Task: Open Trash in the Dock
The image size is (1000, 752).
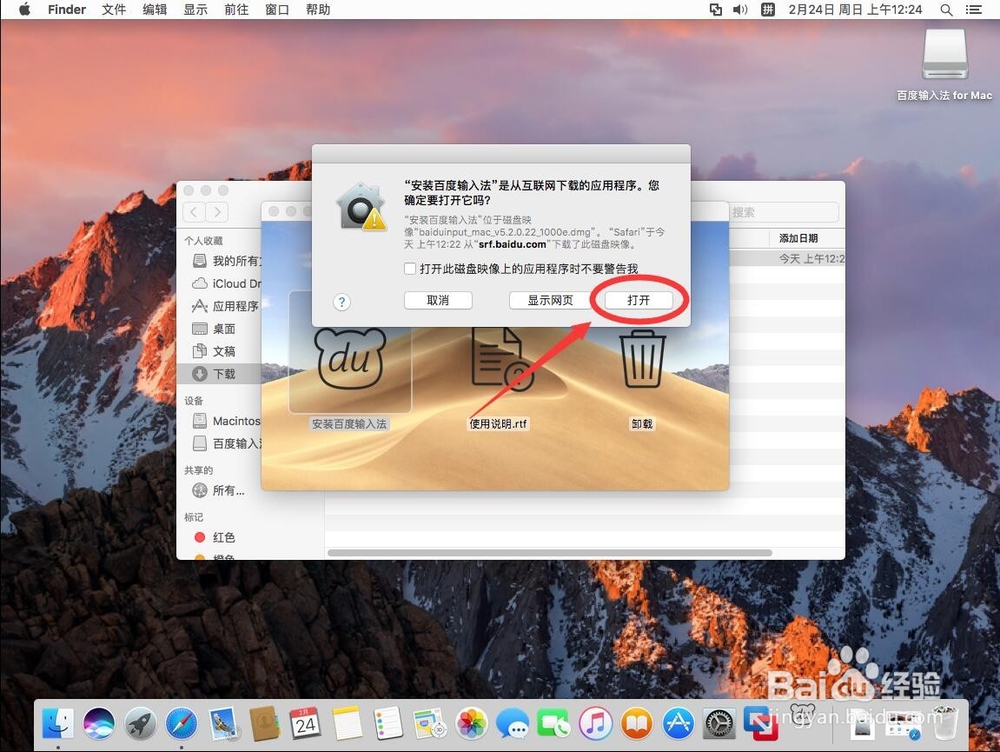Action: click(945, 723)
